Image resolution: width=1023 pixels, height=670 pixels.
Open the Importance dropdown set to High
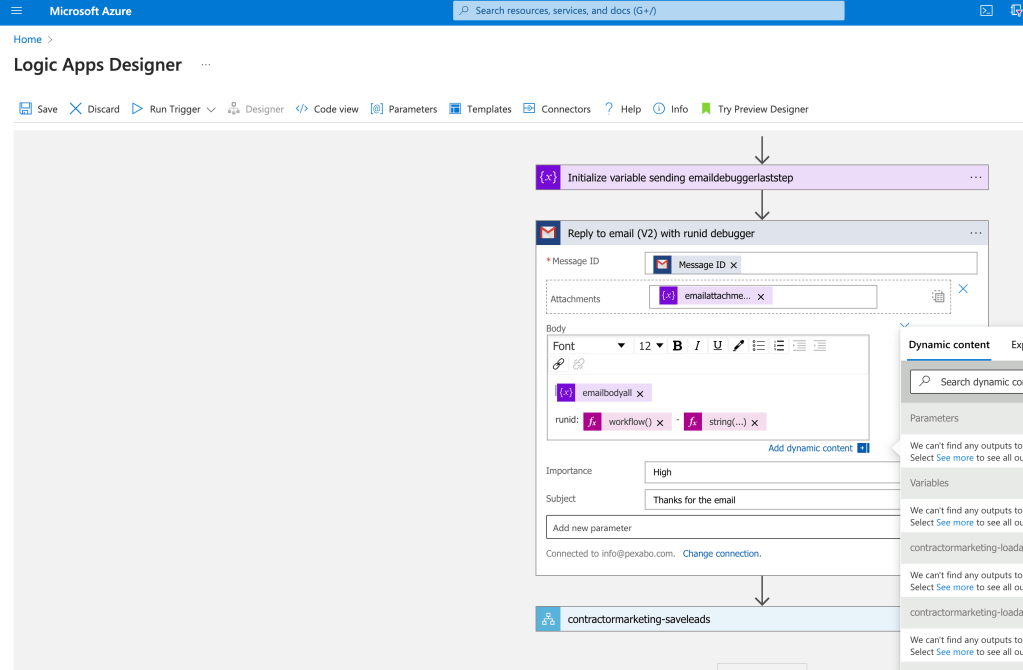772,472
